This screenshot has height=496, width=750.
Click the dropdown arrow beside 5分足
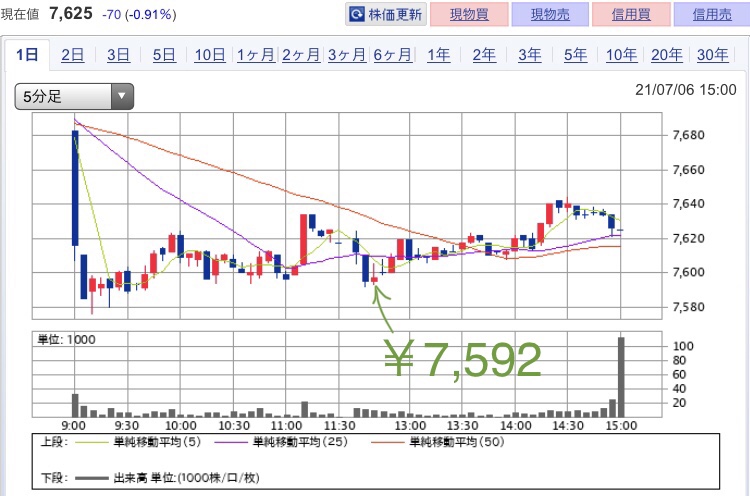click(122, 97)
